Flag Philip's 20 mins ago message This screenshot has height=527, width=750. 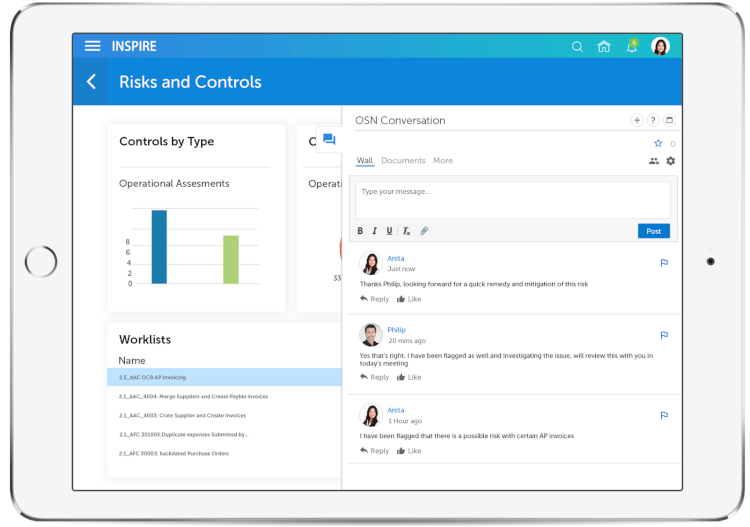click(664, 335)
